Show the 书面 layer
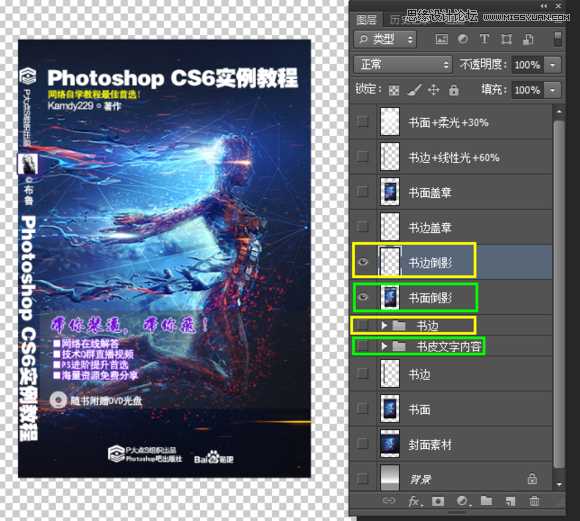This screenshot has width=580, height=521. point(363,409)
